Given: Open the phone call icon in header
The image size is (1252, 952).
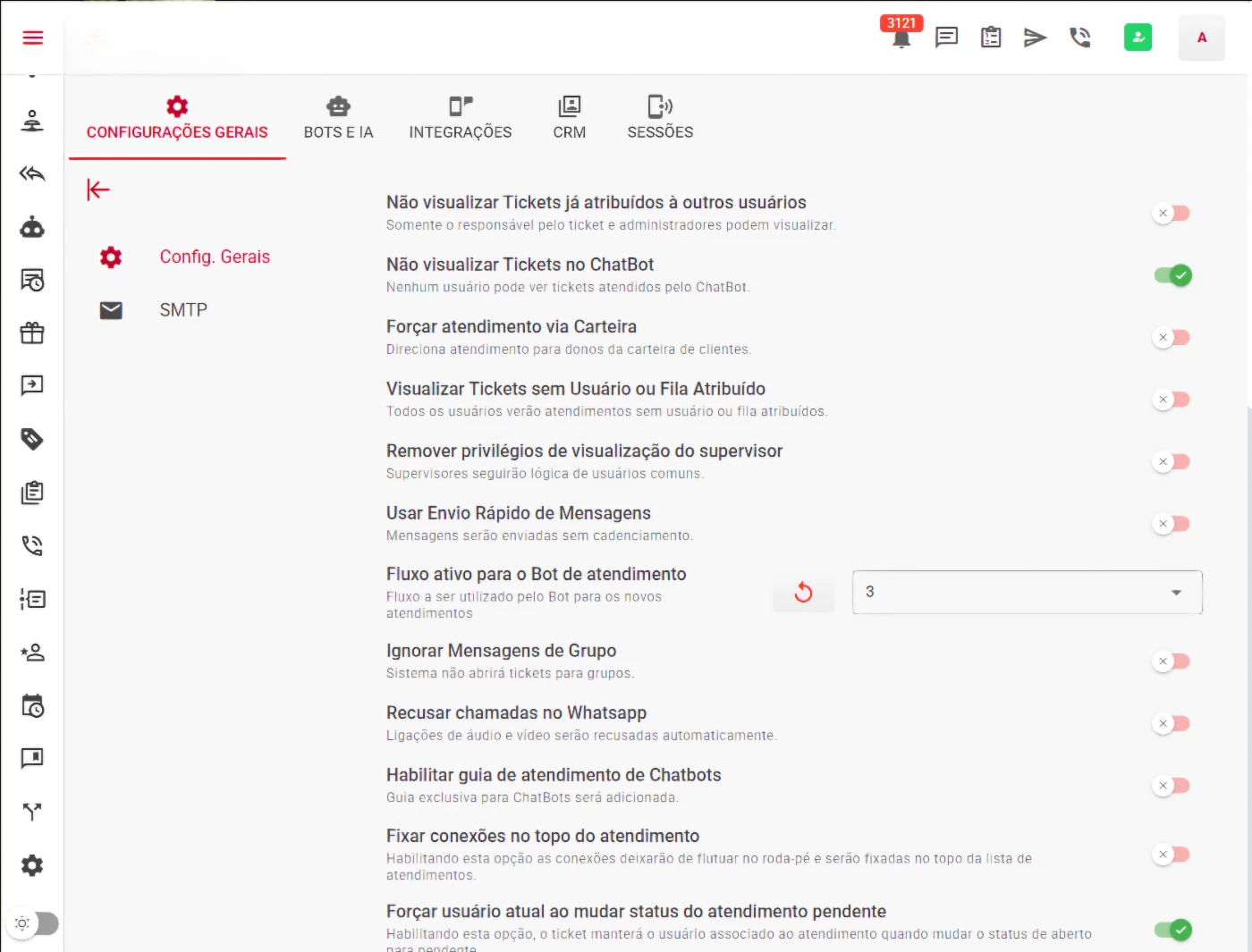Looking at the screenshot, I should 1080,37.
